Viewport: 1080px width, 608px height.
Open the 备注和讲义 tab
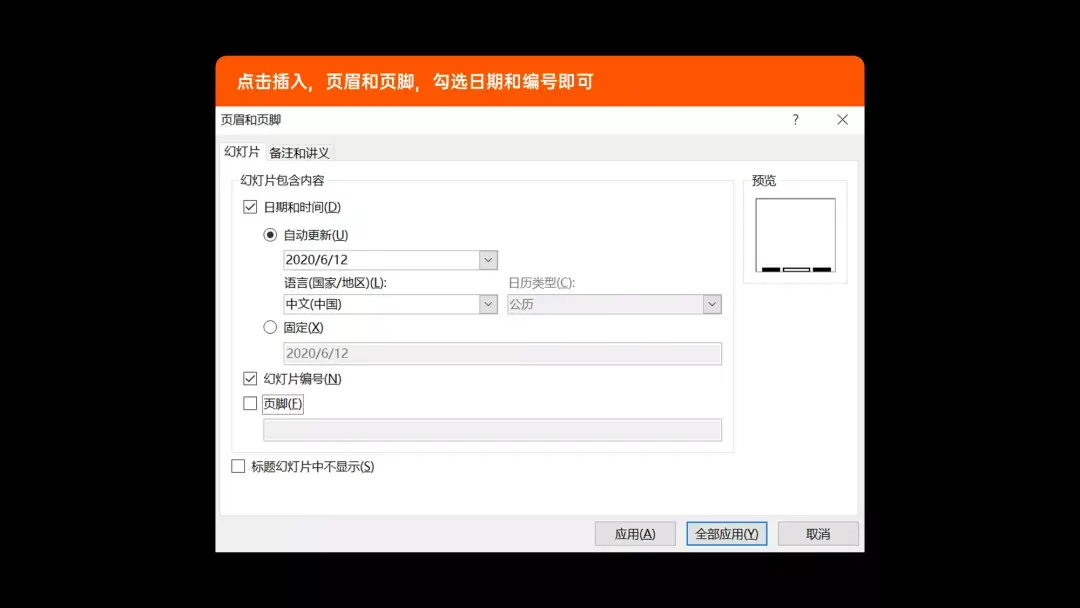tap(300, 153)
